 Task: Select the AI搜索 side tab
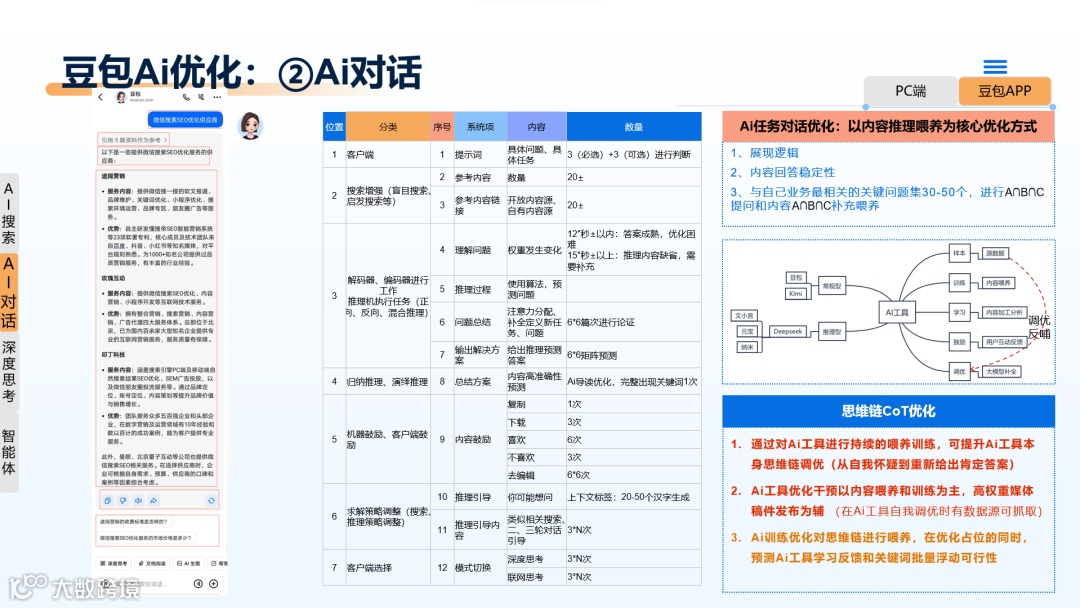coord(8,213)
